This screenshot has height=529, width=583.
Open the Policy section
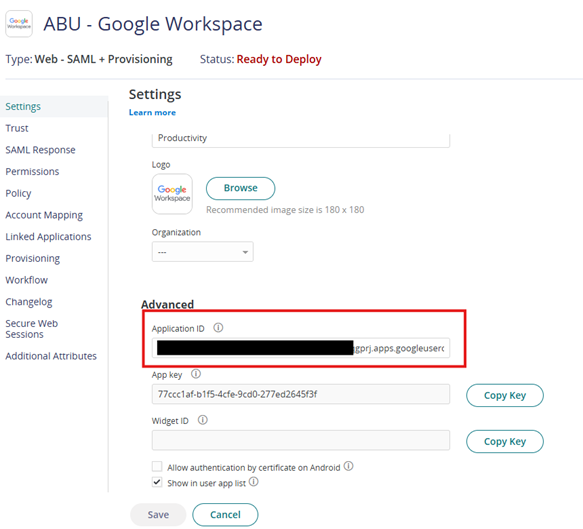pos(18,193)
